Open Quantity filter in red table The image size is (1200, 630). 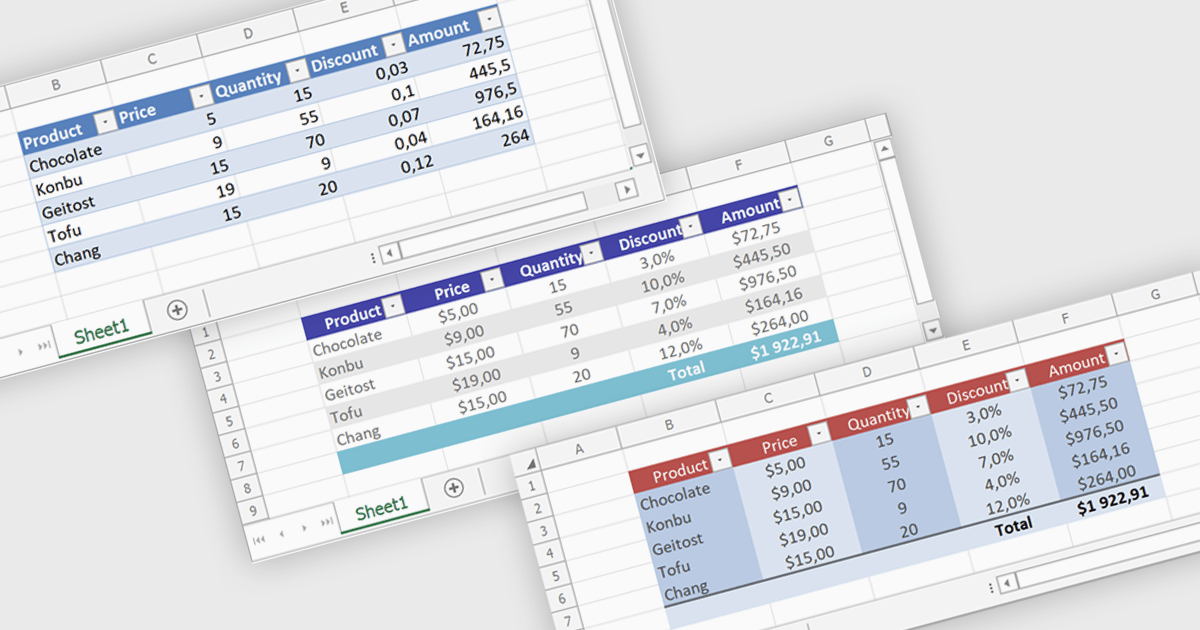pyautogui.click(x=919, y=408)
